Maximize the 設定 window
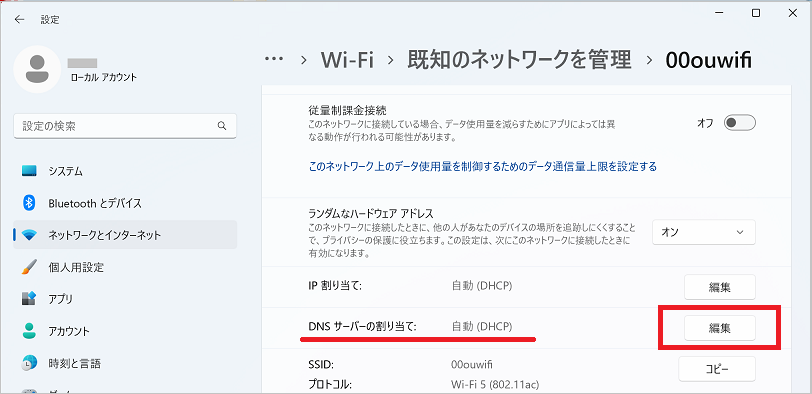Viewport: 812px width, 394px height. pos(756,14)
